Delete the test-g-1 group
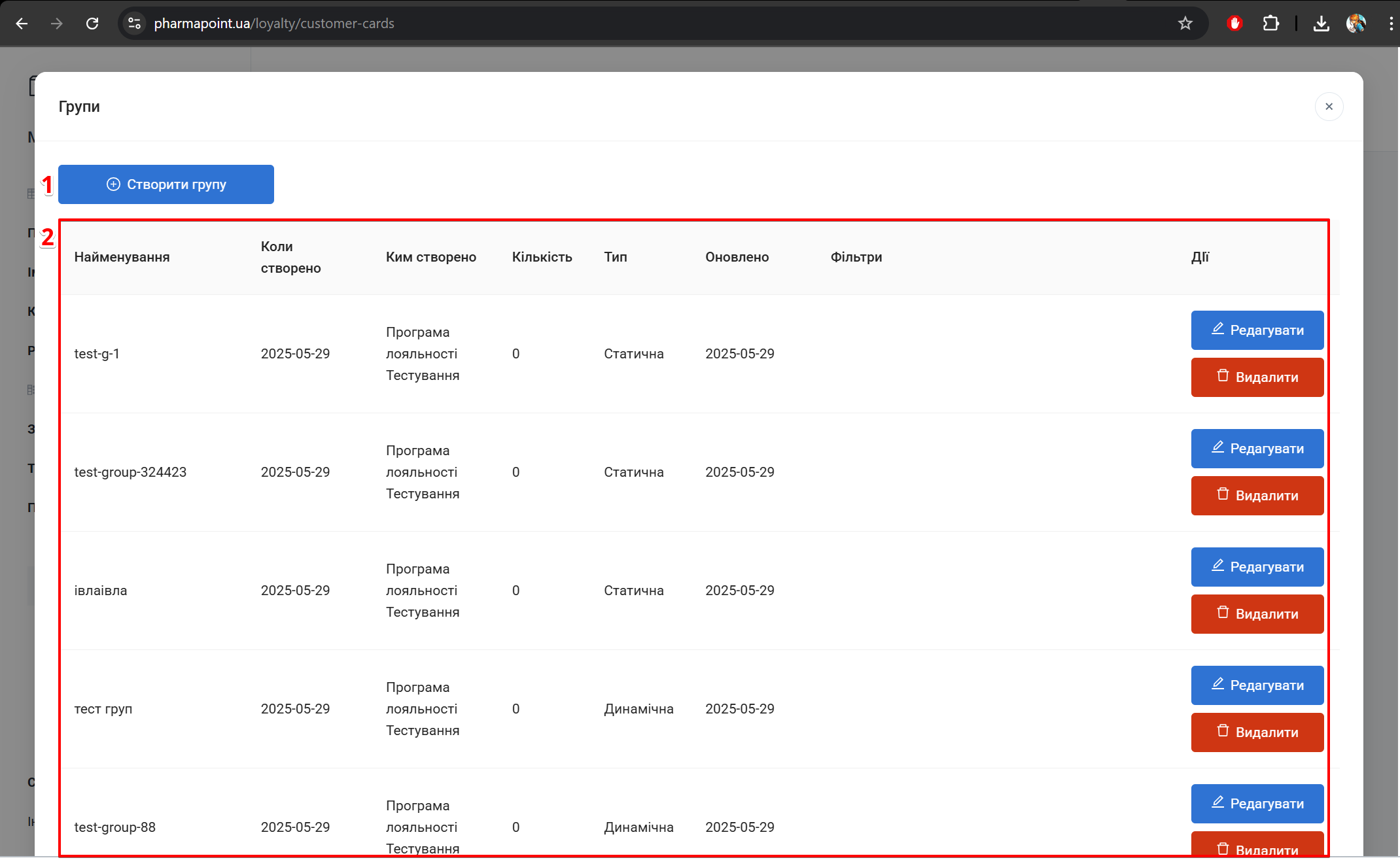The image size is (1400, 860). [x=1257, y=377]
